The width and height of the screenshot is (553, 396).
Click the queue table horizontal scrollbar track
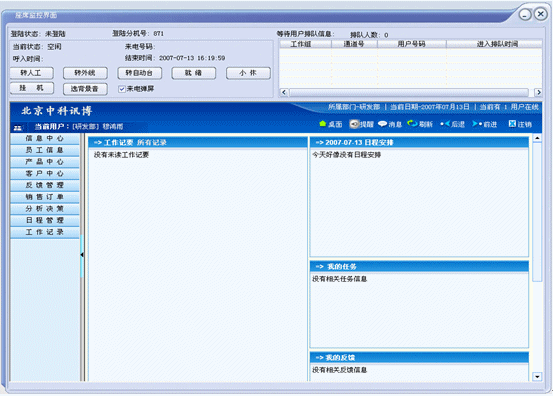pos(409,92)
